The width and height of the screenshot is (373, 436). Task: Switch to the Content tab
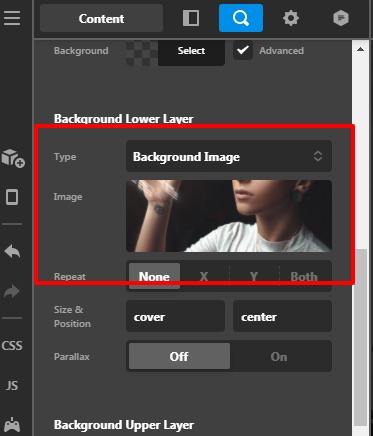[101, 18]
